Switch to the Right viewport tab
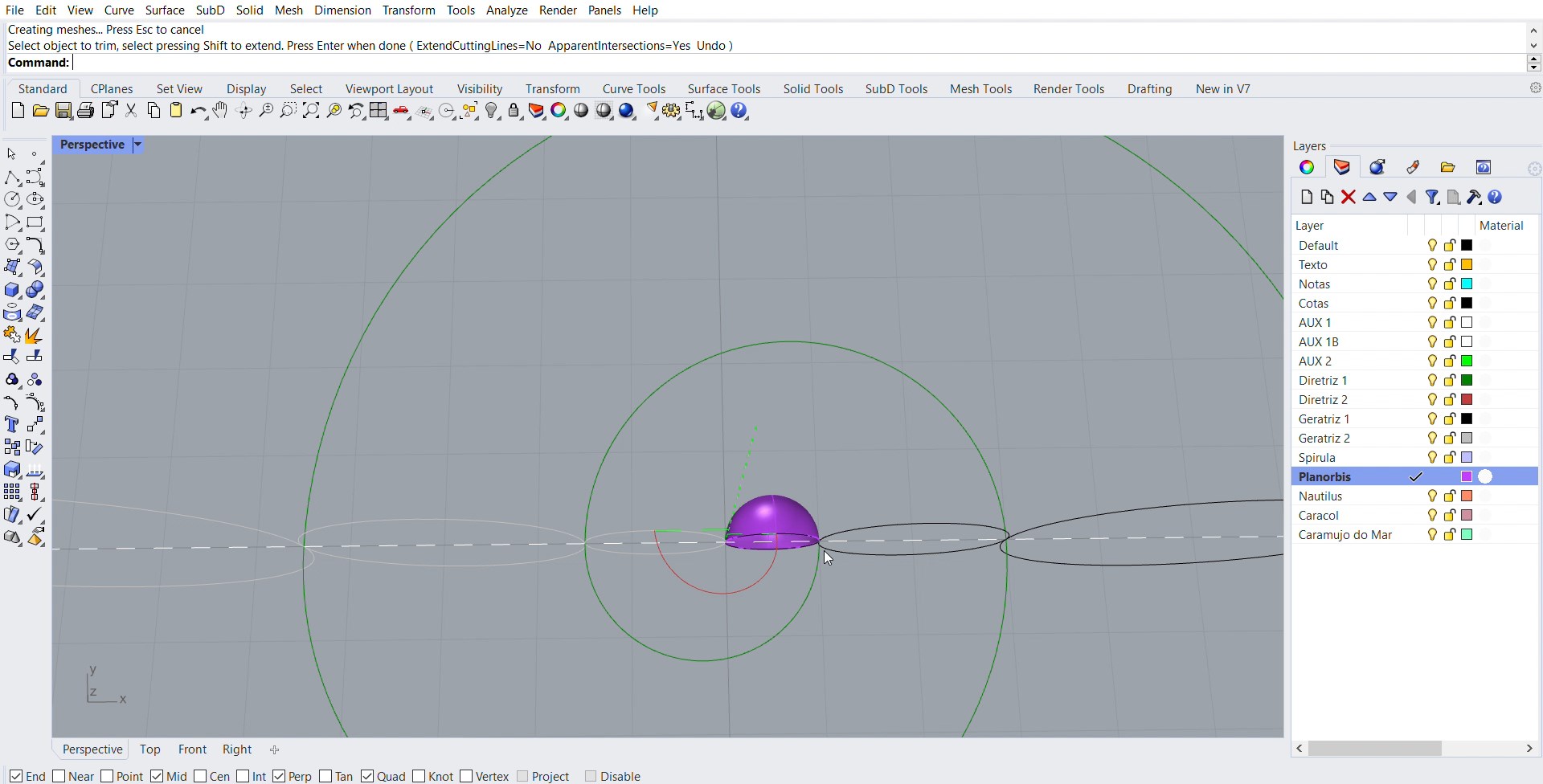Image resolution: width=1543 pixels, height=784 pixels. point(237,749)
